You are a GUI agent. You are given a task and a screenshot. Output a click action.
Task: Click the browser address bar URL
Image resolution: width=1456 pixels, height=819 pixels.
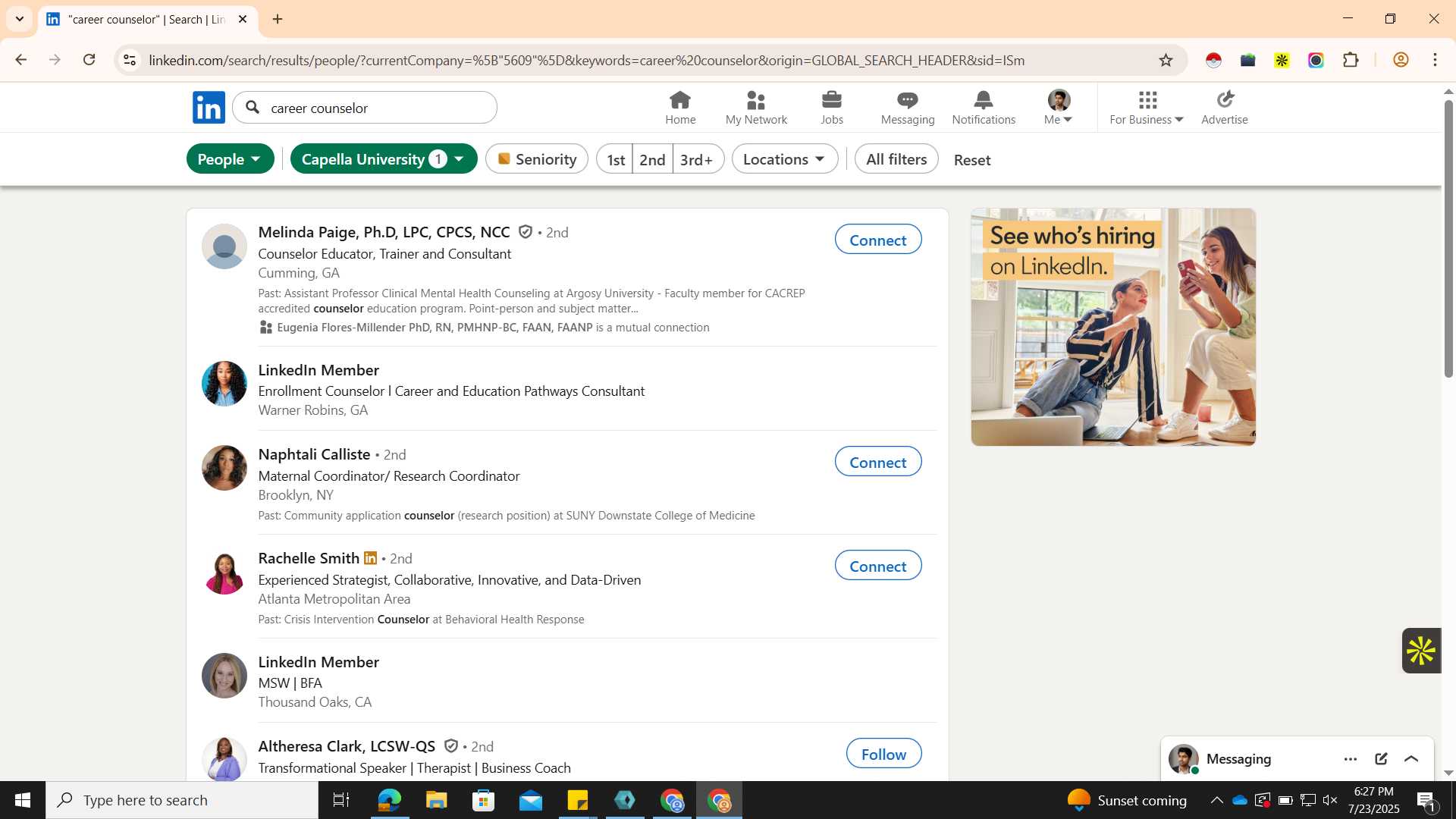[x=586, y=60]
